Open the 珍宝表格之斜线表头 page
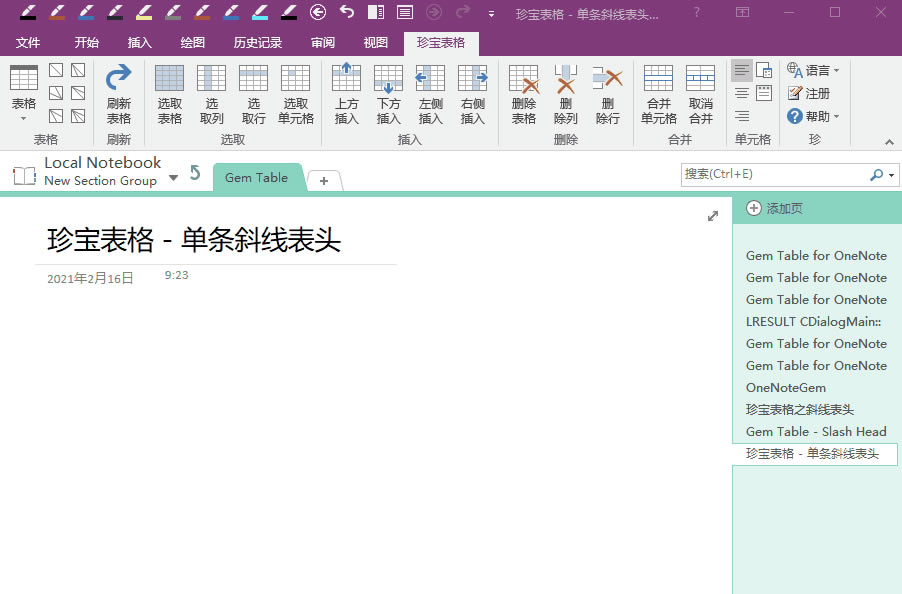902x594 pixels. click(x=800, y=409)
